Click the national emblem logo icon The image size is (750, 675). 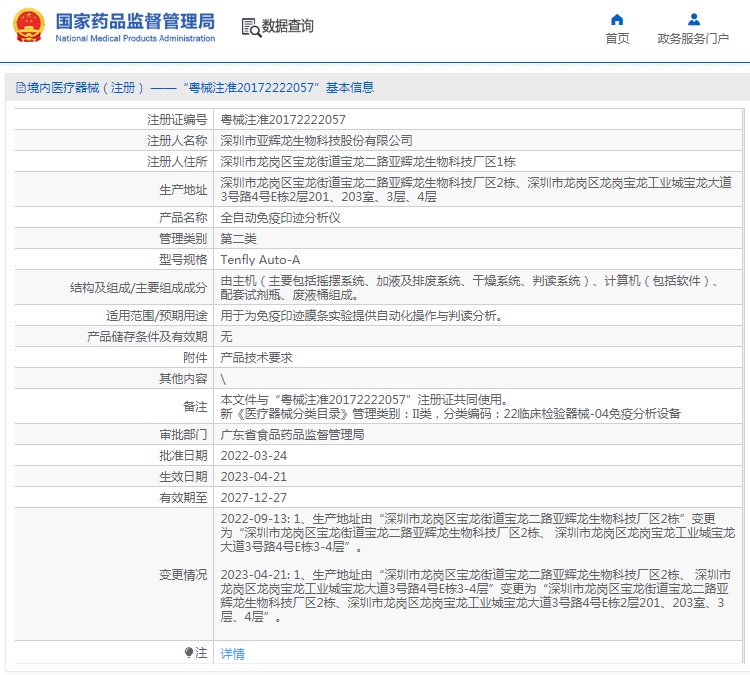tap(27, 27)
